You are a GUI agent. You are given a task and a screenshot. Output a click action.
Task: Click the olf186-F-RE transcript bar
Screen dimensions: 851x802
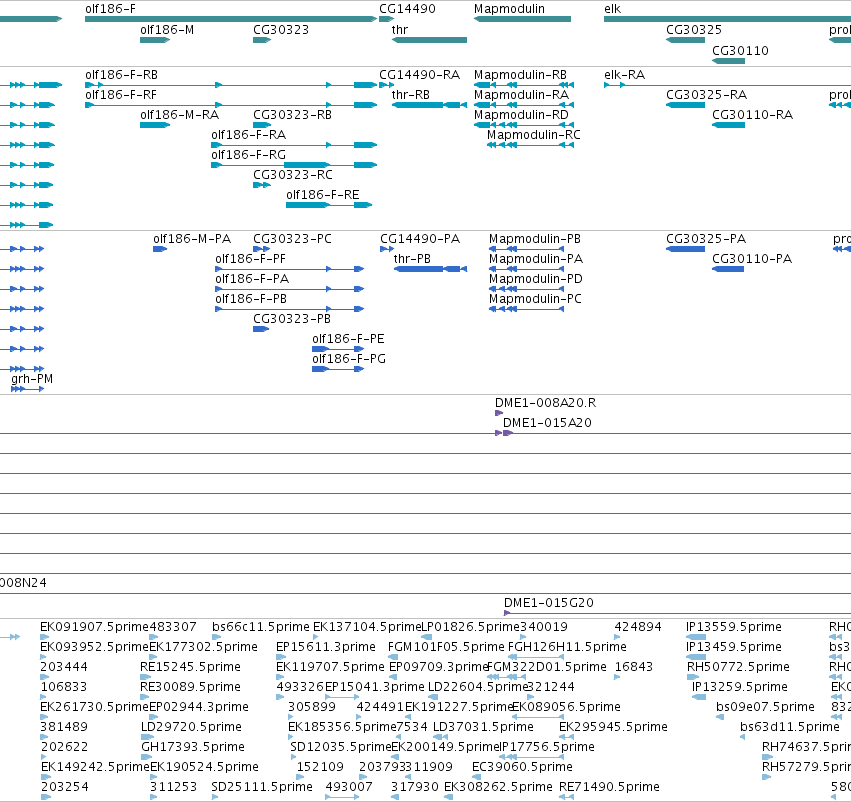tap(329, 205)
